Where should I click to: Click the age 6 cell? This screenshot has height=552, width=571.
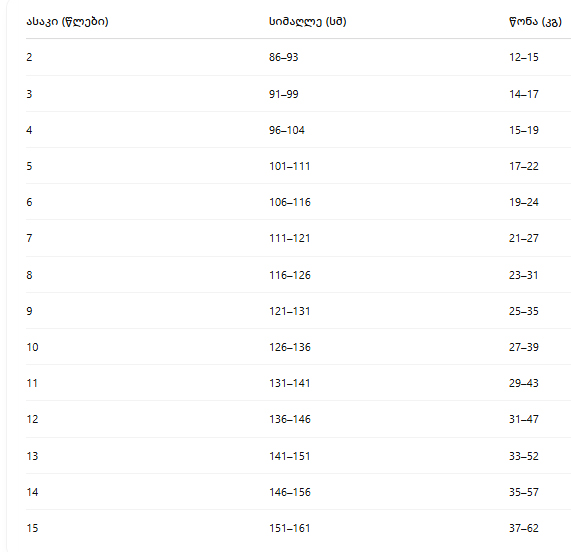point(29,202)
